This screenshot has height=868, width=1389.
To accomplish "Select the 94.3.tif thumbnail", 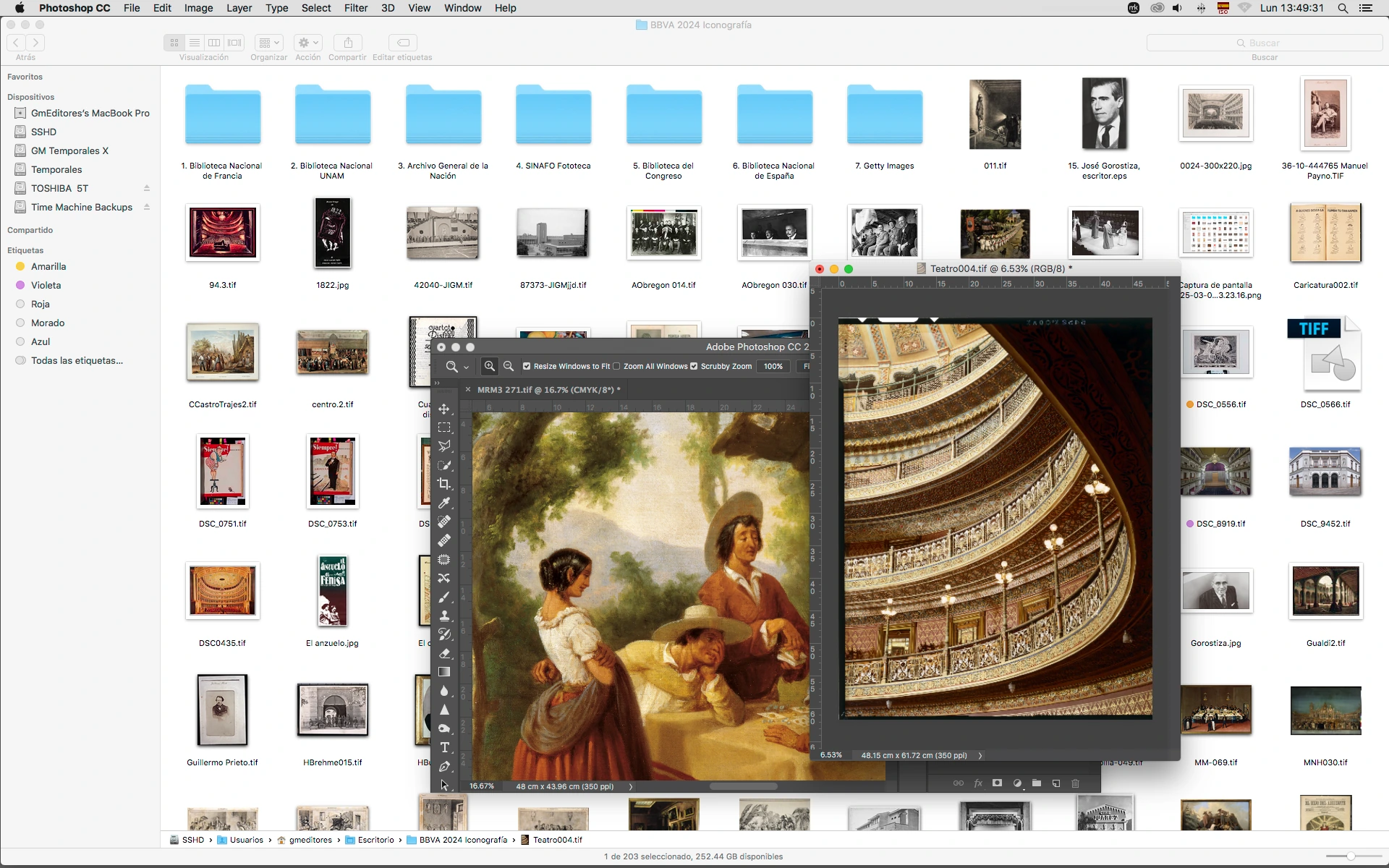I will (x=223, y=232).
